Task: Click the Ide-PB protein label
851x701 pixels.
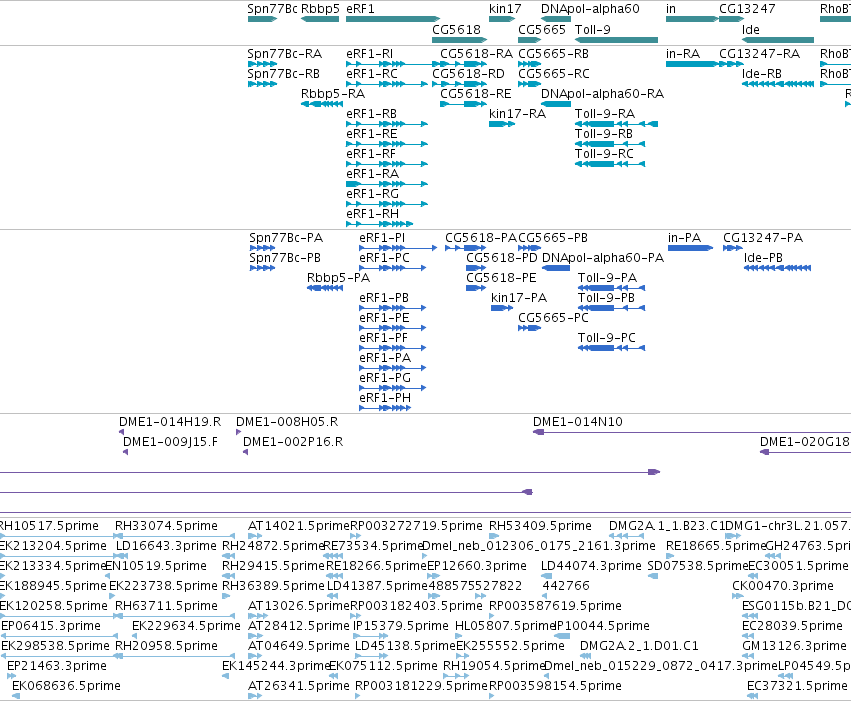Action: (763, 258)
